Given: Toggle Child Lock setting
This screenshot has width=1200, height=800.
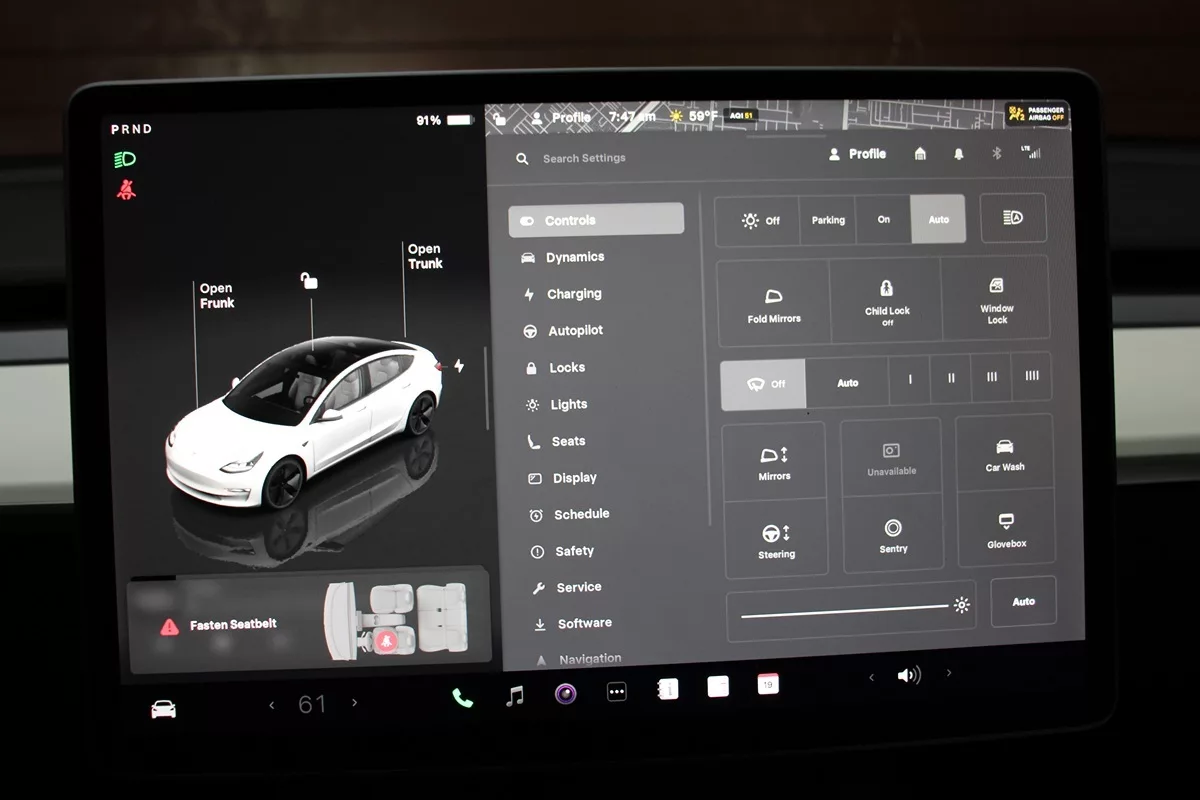Looking at the screenshot, I should (887, 301).
